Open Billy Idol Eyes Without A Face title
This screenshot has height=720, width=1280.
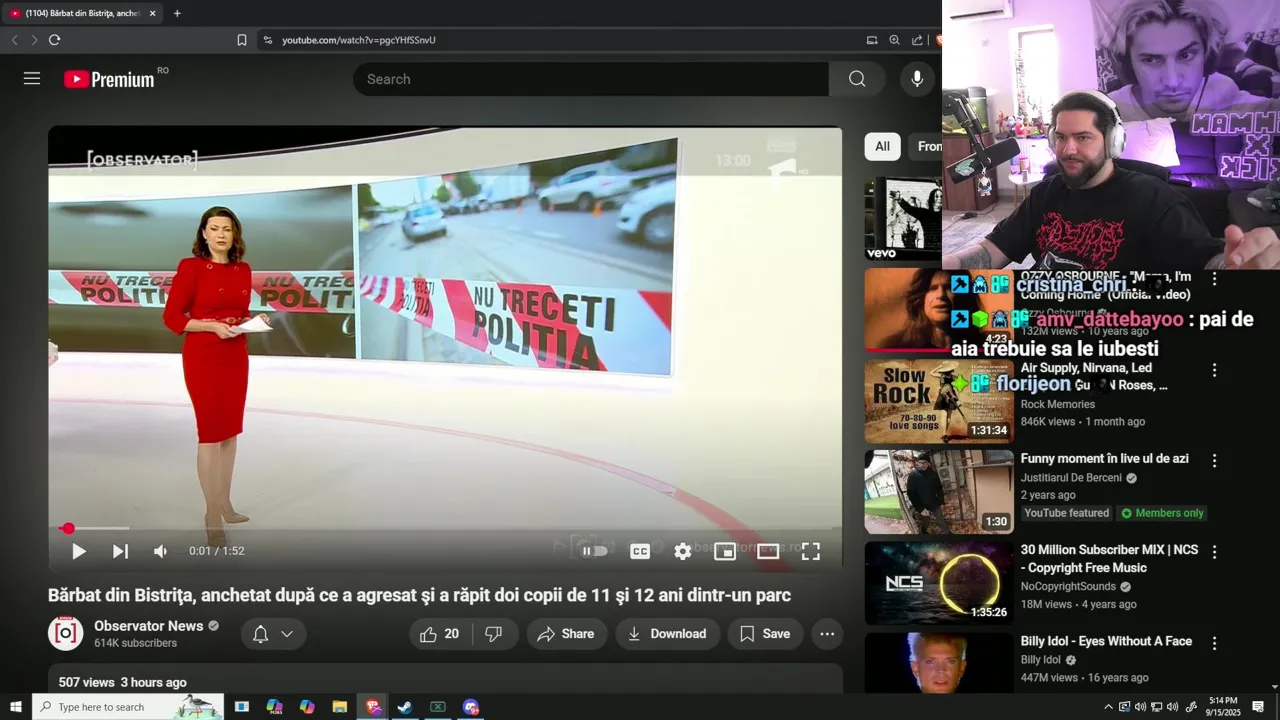1106,641
